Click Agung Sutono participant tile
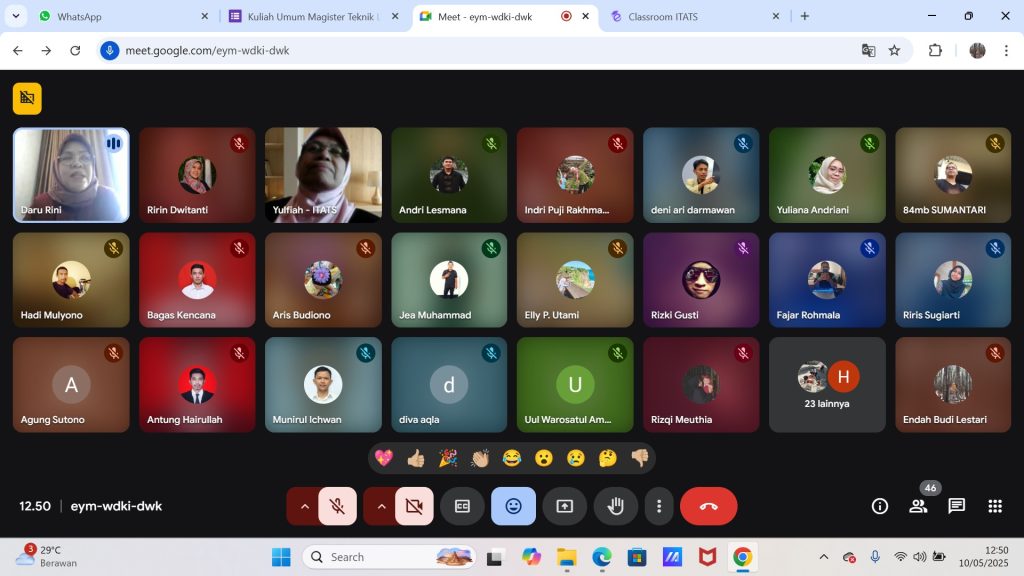The image size is (1024, 576). [x=71, y=385]
